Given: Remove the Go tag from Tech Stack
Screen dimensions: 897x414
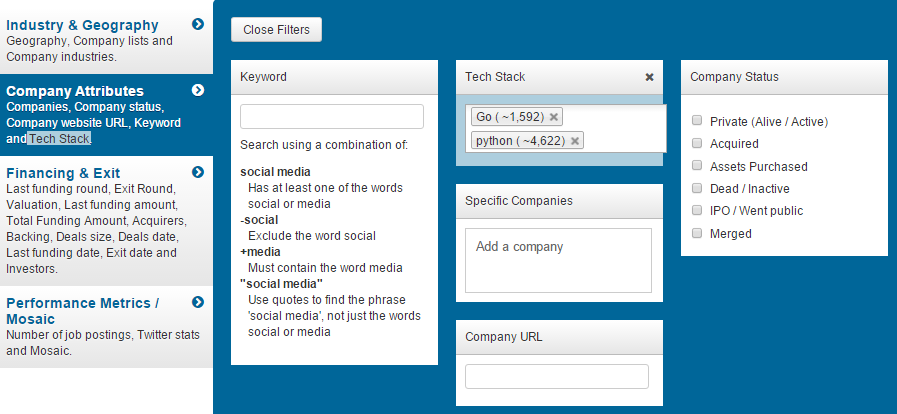Looking at the screenshot, I should [554, 117].
